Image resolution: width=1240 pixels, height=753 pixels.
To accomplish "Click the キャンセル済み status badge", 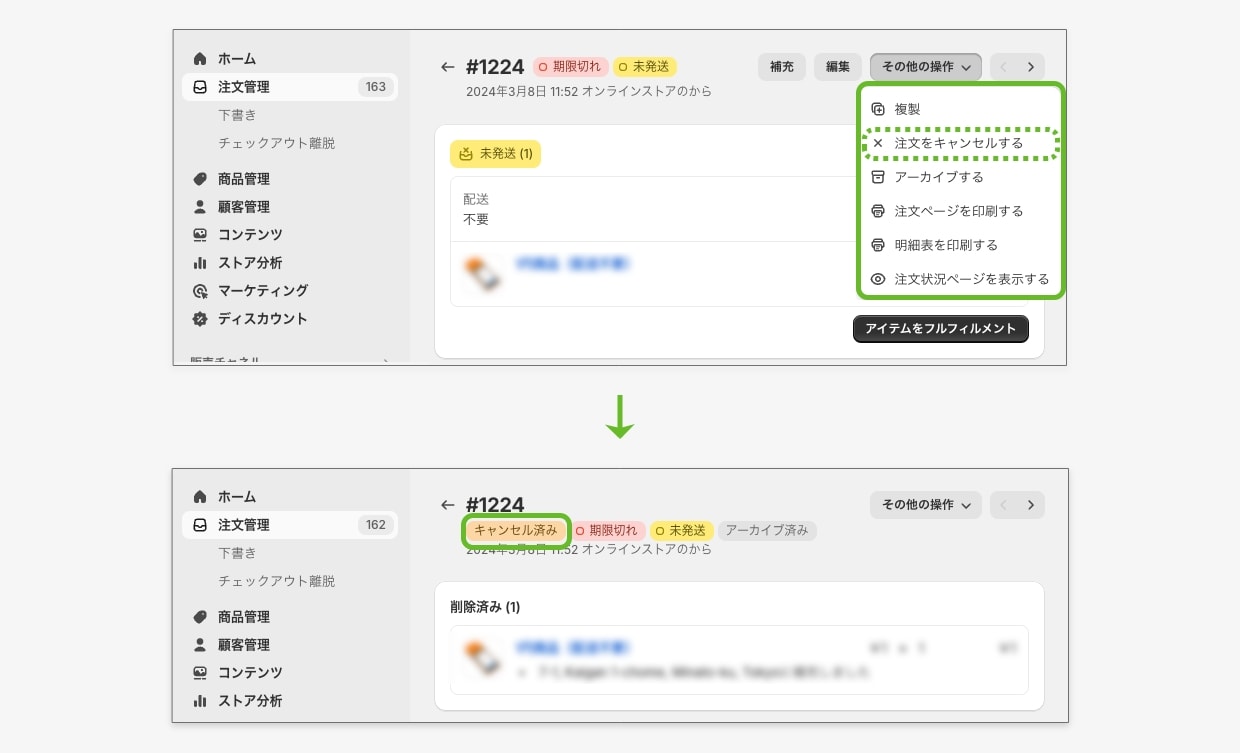I will 516,531.
